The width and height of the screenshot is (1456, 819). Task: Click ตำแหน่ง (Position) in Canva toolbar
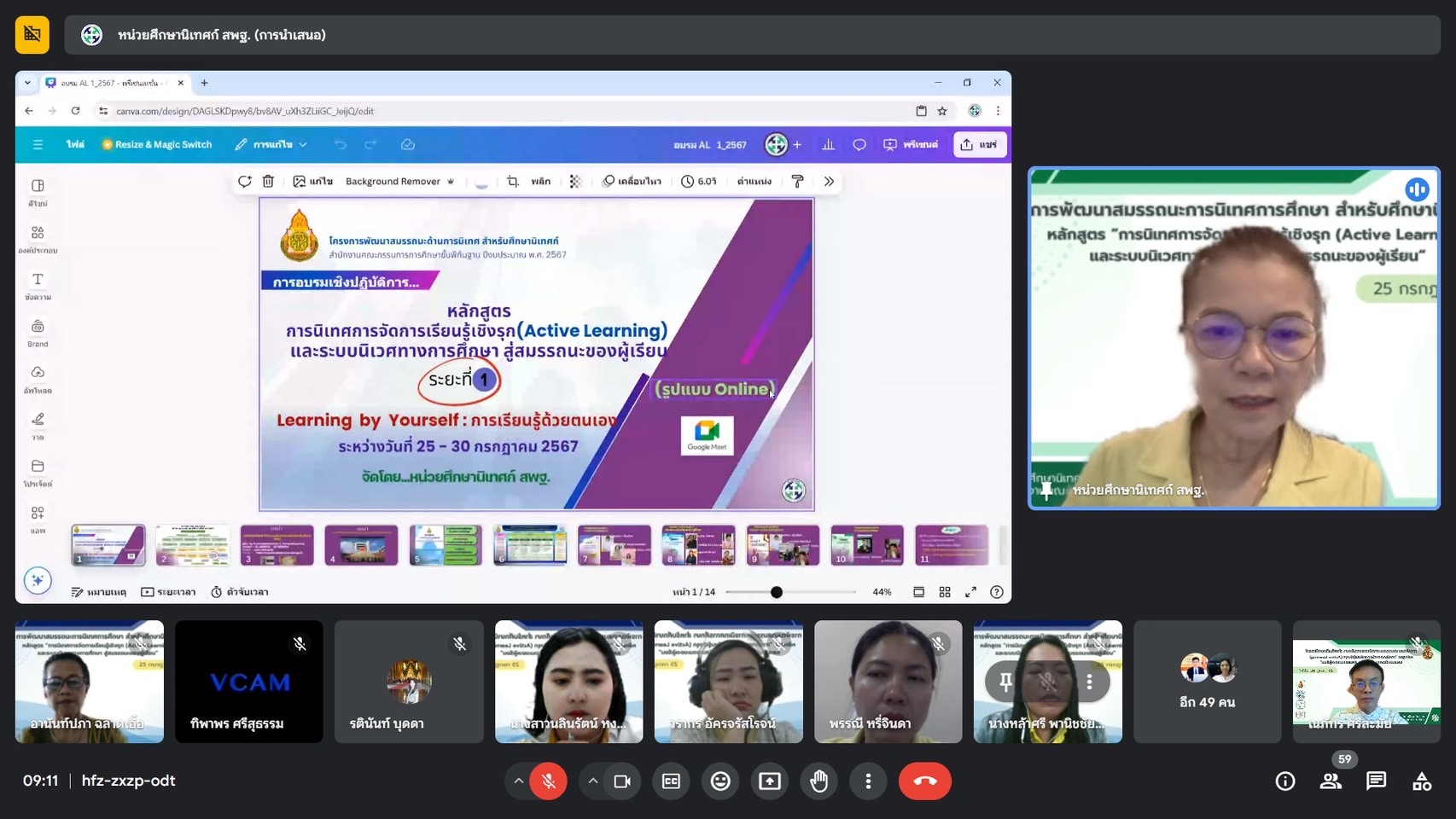pyautogui.click(x=754, y=182)
